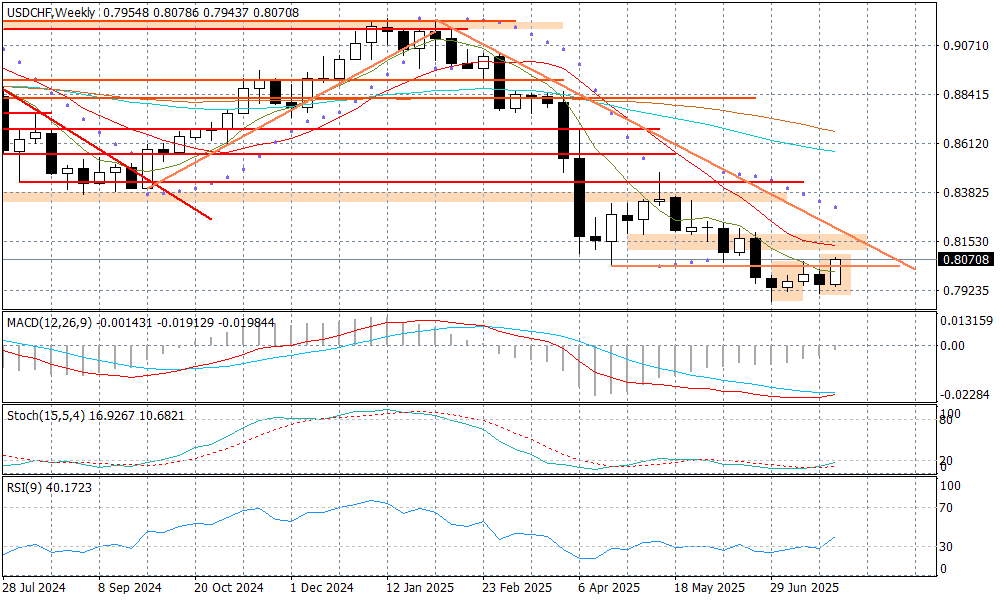Click the latest weekly candle on the chart

835,272
